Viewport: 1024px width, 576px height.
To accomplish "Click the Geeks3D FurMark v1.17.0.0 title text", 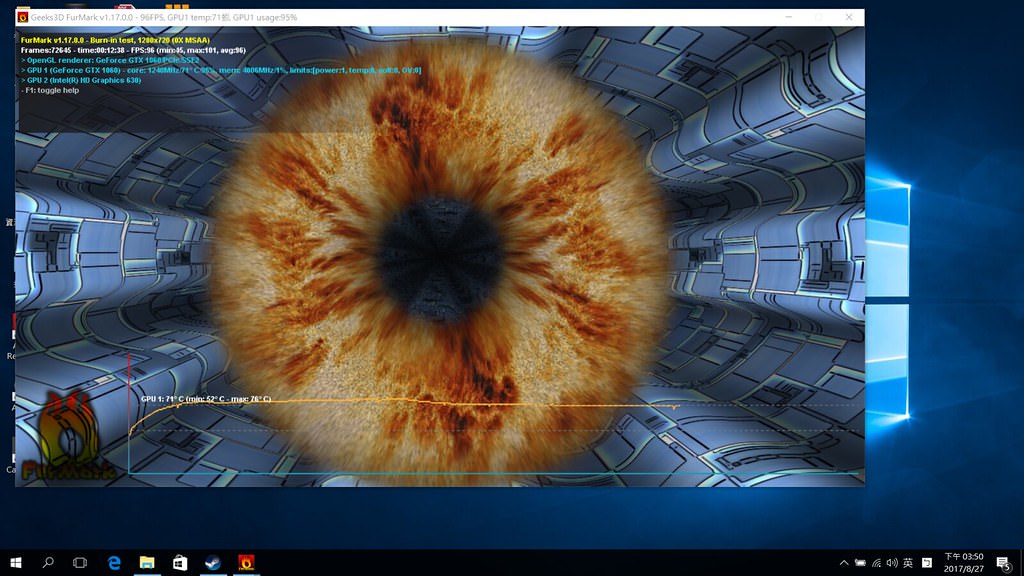I will click(x=163, y=17).
